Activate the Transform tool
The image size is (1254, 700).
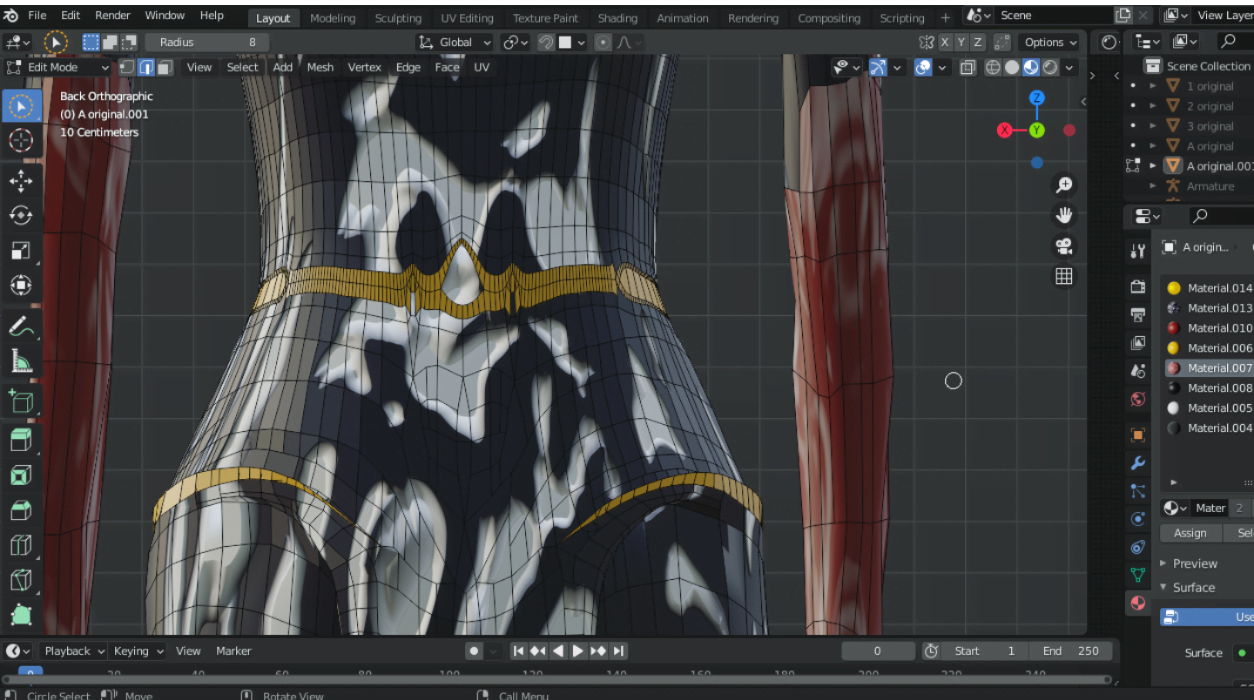21,286
